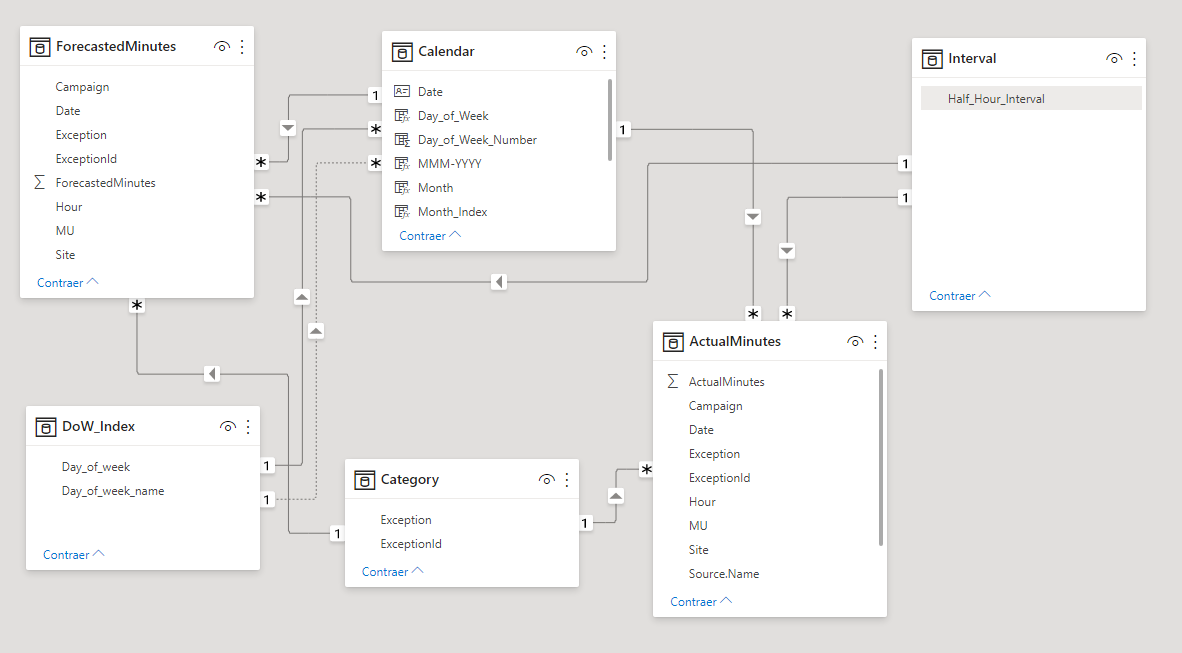
Task: Select filter arrow on Interval-ActualMinutes relationship line
Action: pyautogui.click(x=787, y=251)
